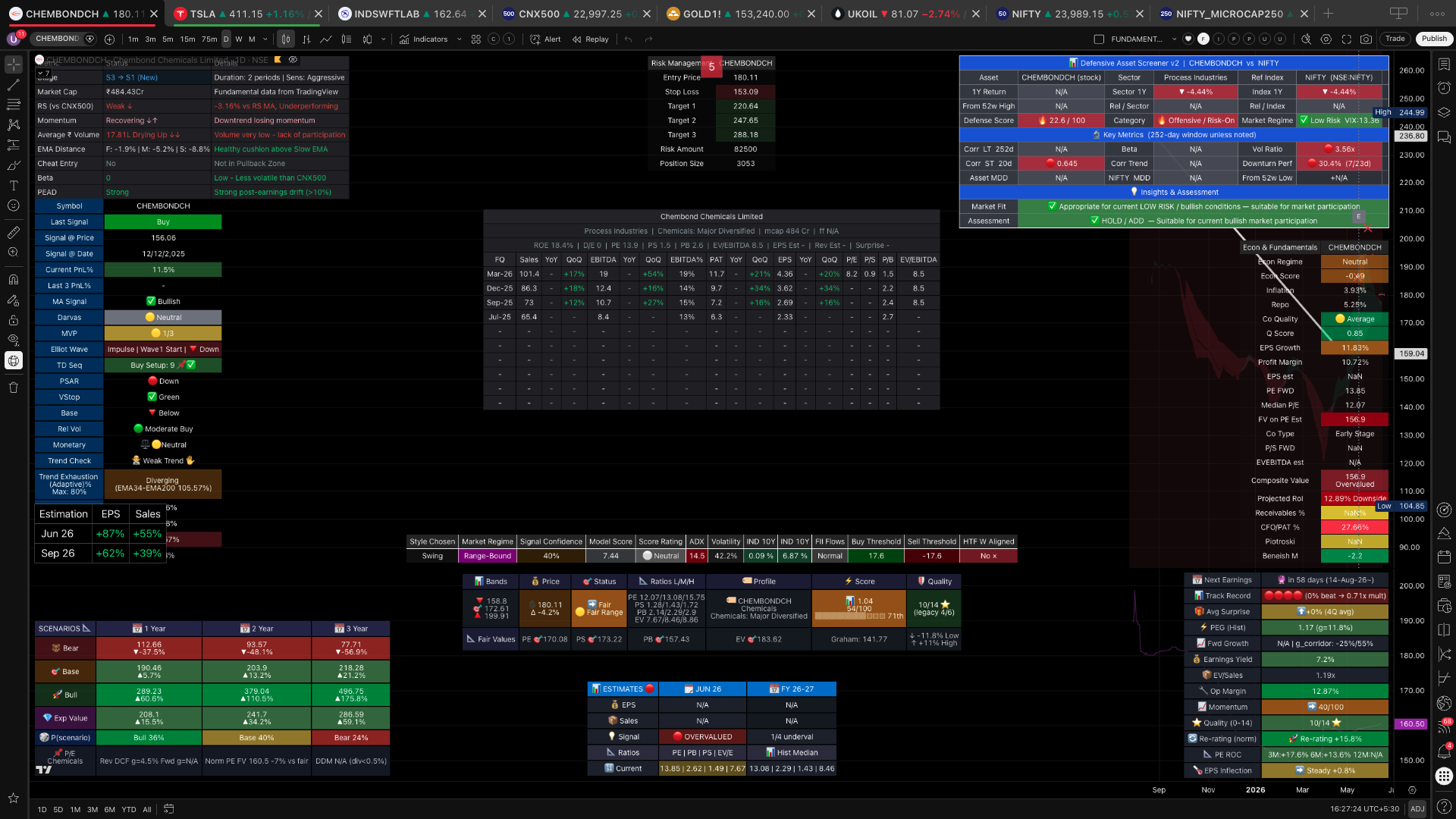Set the YTD date range
The image size is (1456, 819).
pos(128,809)
